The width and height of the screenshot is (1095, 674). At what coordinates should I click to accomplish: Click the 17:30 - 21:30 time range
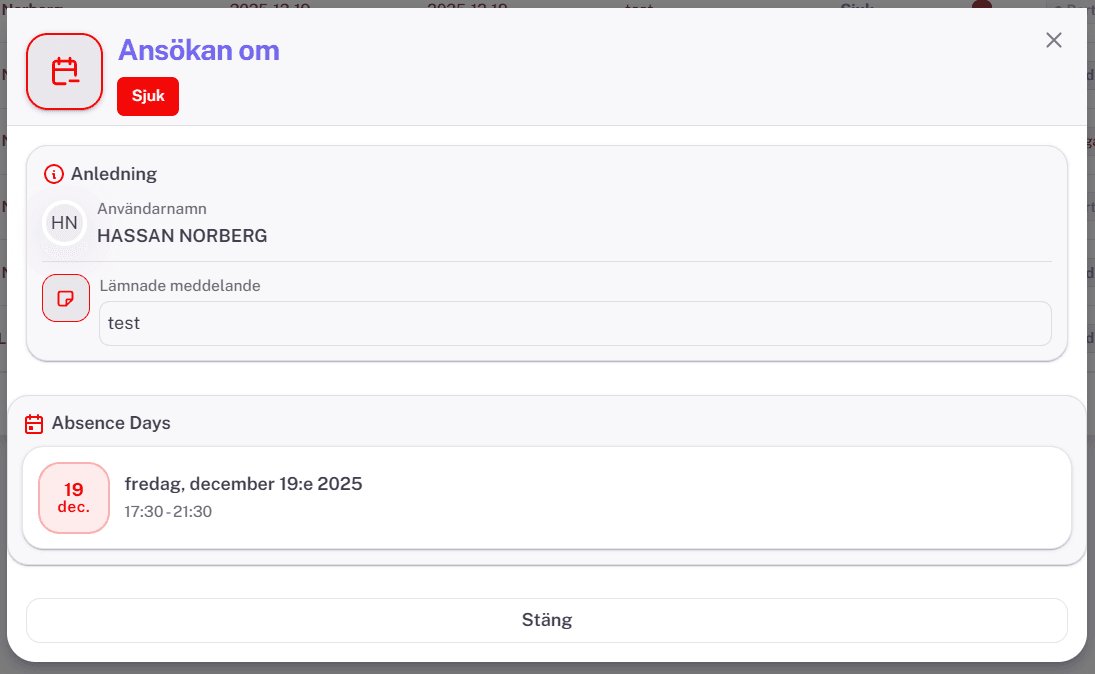pos(168,512)
